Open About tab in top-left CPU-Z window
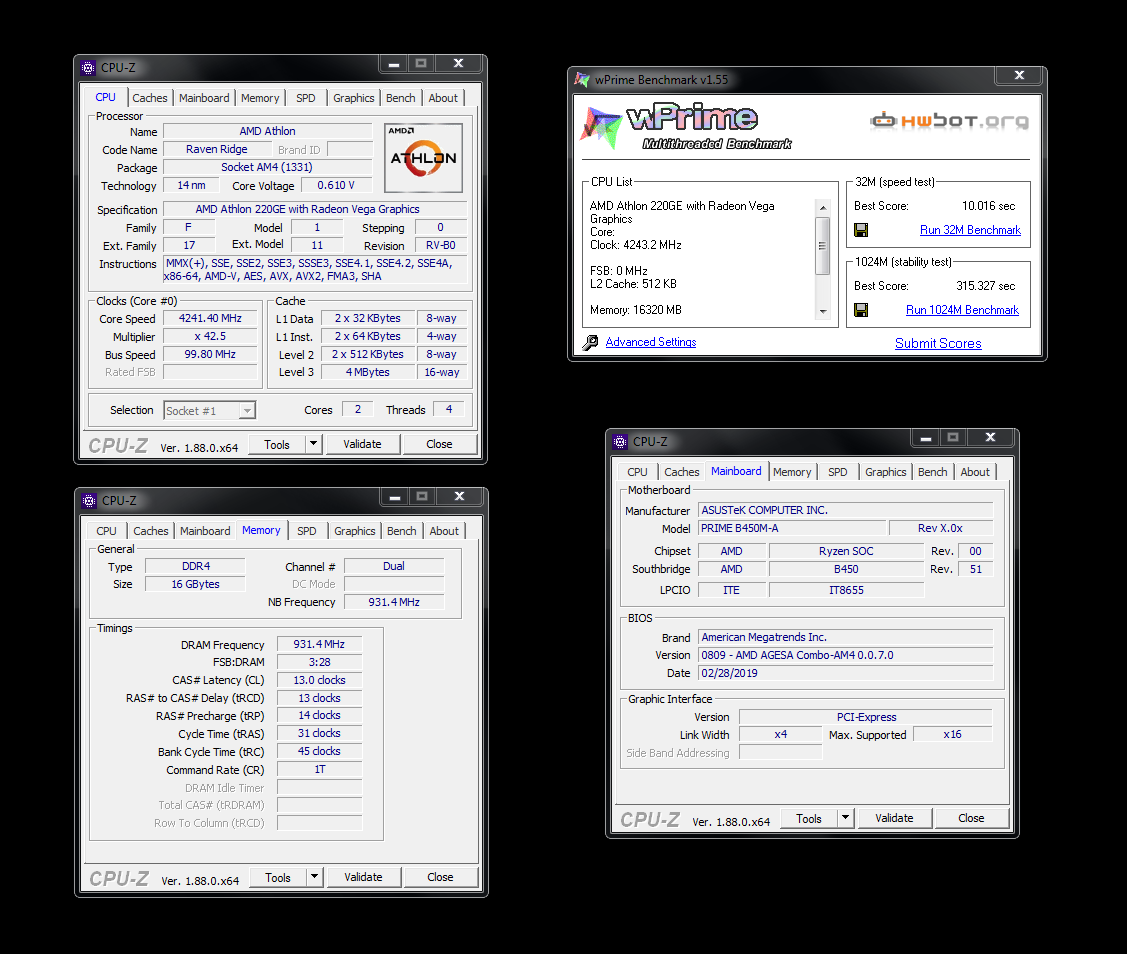Viewport: 1127px width, 954px height. (443, 98)
